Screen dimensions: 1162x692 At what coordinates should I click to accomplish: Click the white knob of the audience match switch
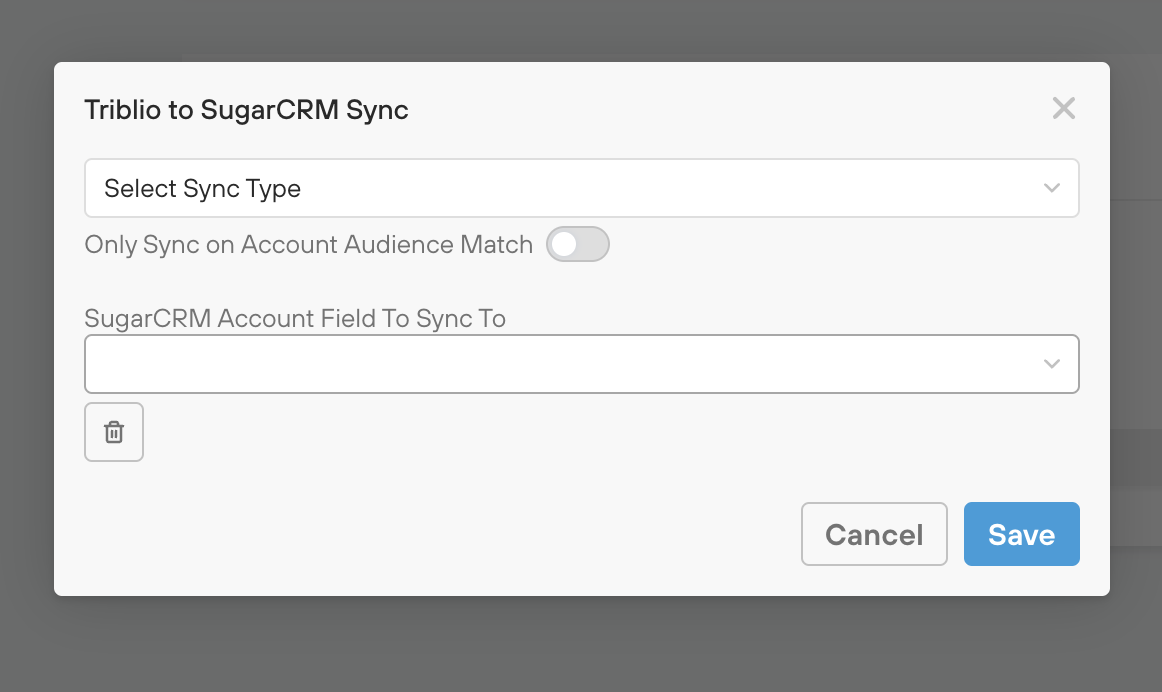coord(565,245)
